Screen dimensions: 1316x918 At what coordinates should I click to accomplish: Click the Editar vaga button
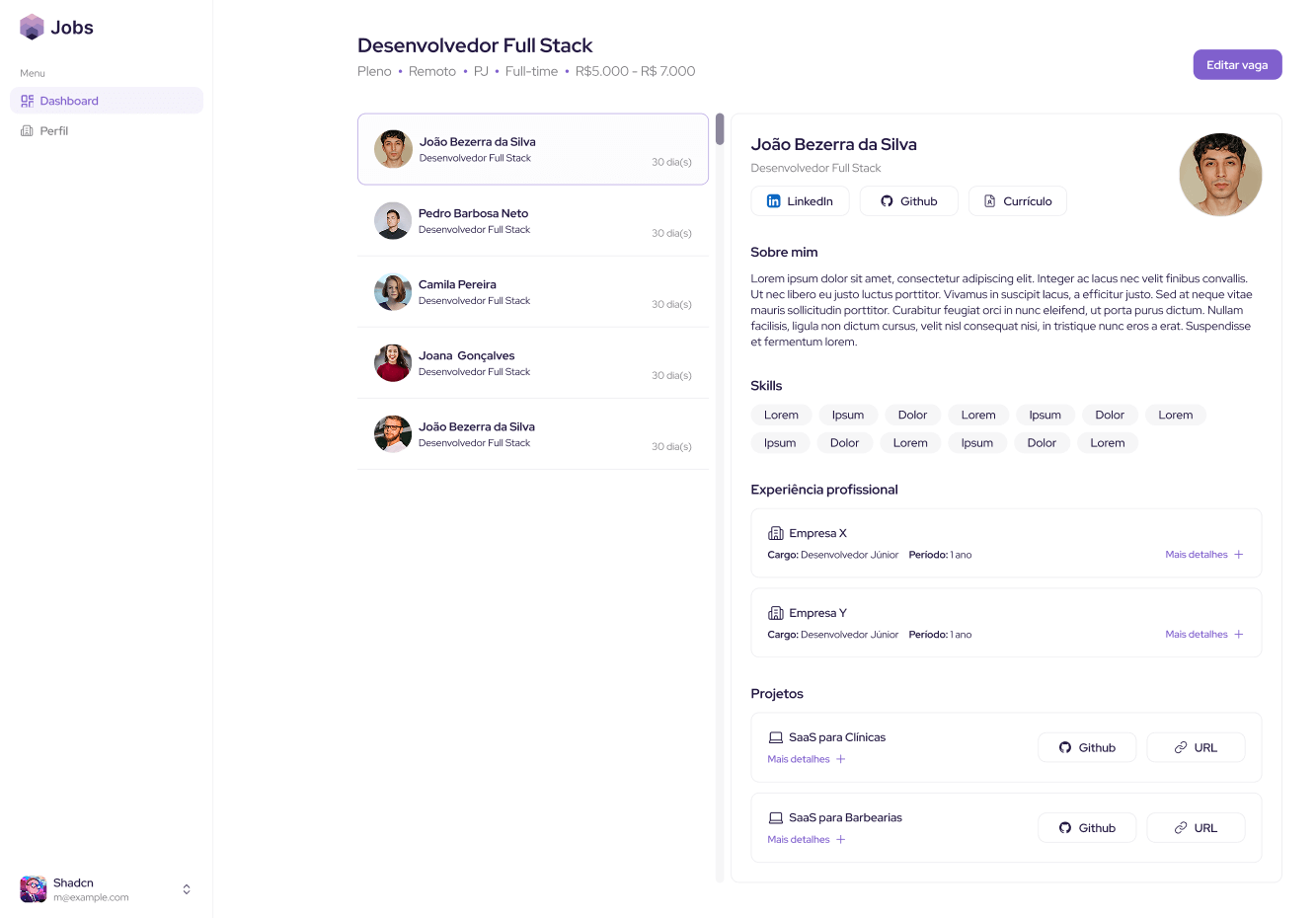(1236, 65)
